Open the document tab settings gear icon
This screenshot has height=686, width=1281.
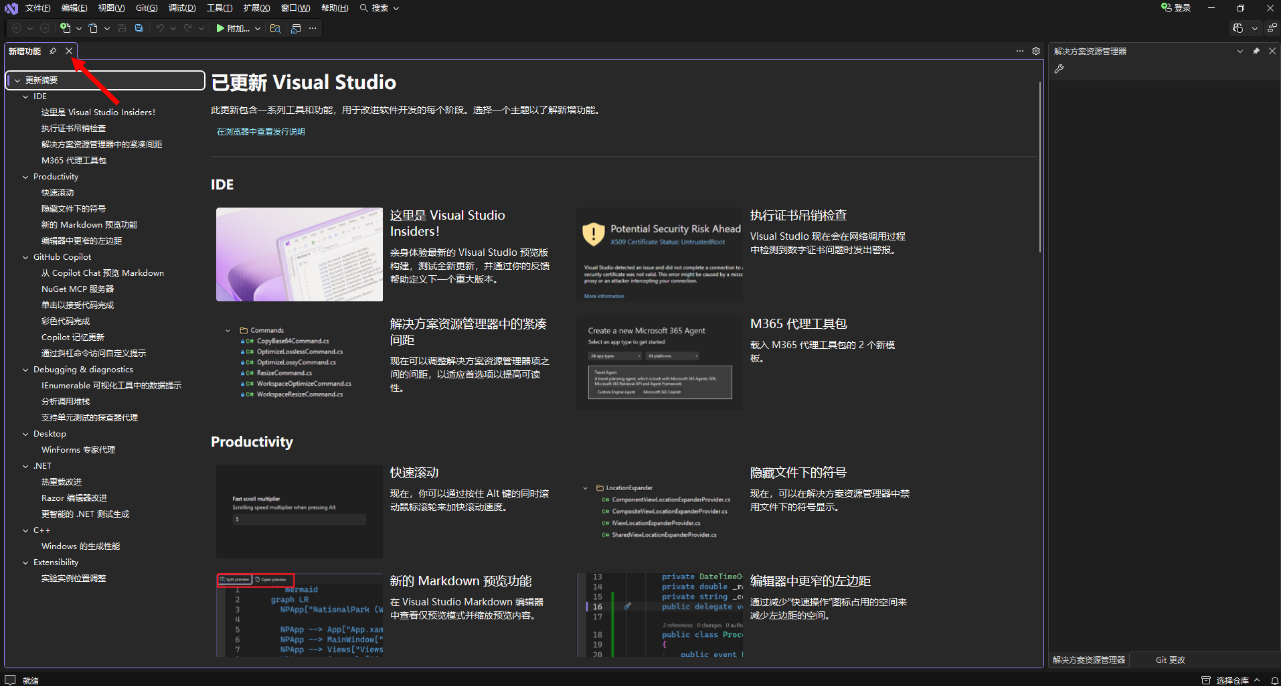pyautogui.click(x=1036, y=51)
